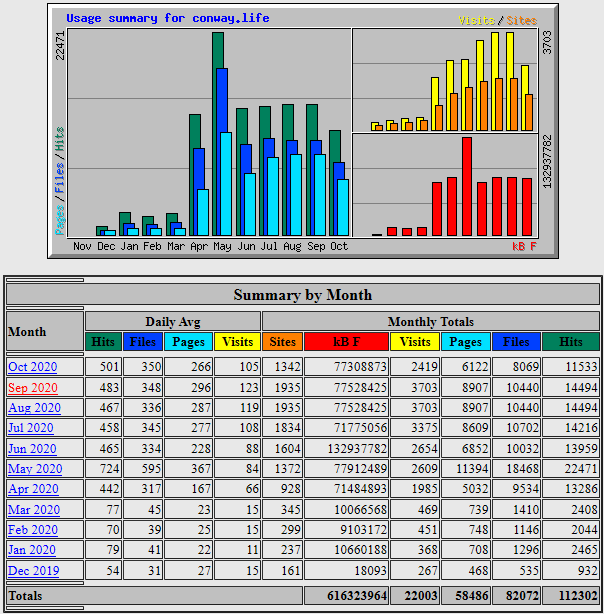Click the 'Nov' label on chart axis
604x614 pixels.
coord(82,246)
